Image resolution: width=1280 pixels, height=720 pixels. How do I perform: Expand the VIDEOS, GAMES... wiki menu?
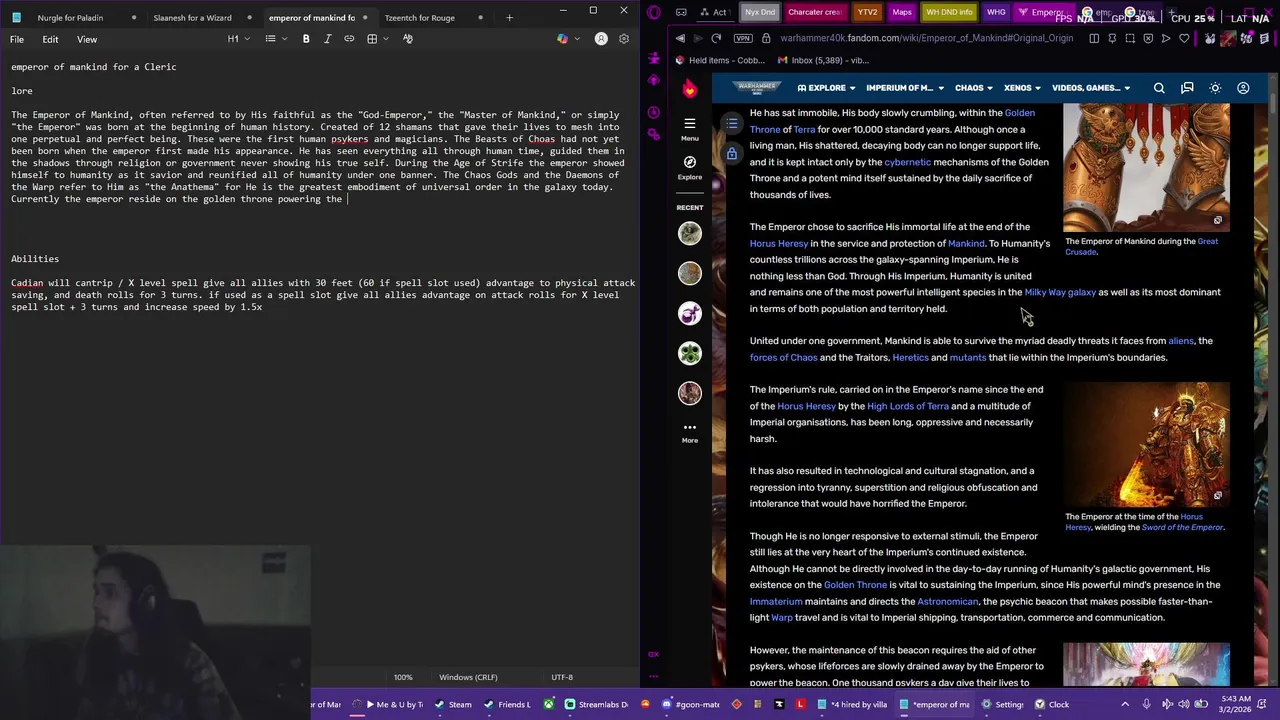tap(1091, 88)
